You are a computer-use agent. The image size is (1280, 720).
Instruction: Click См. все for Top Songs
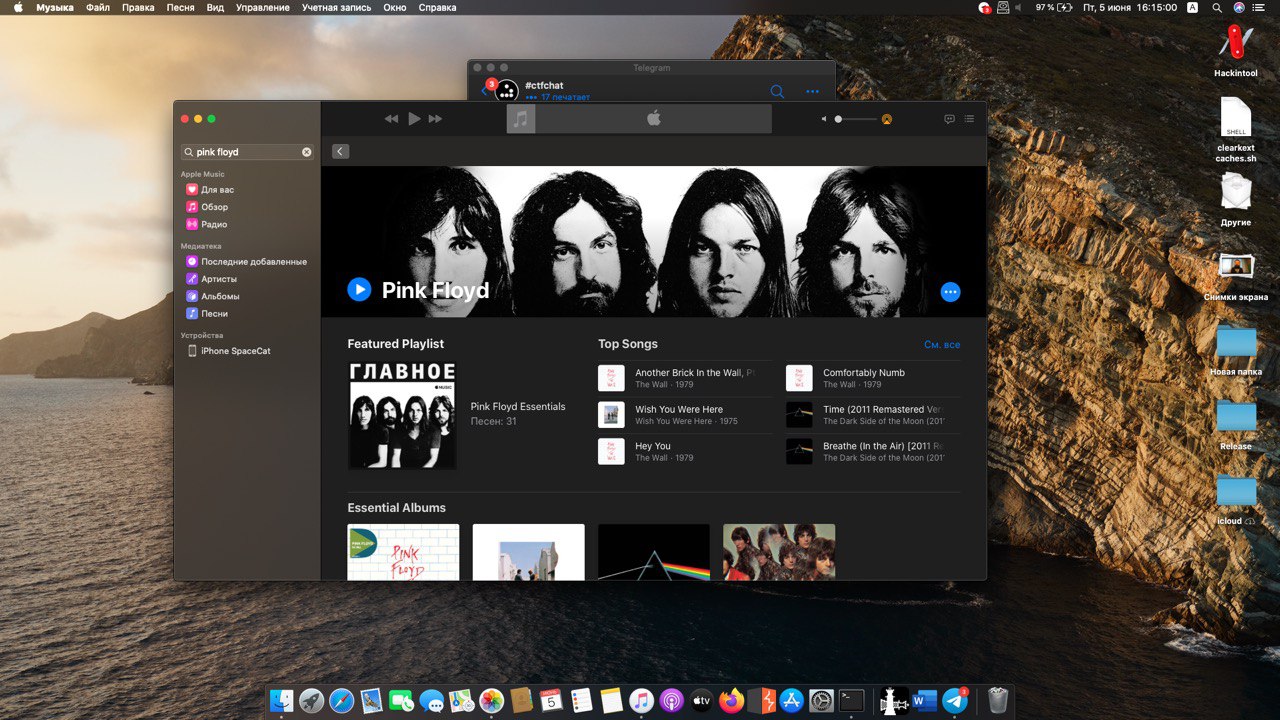(x=942, y=345)
